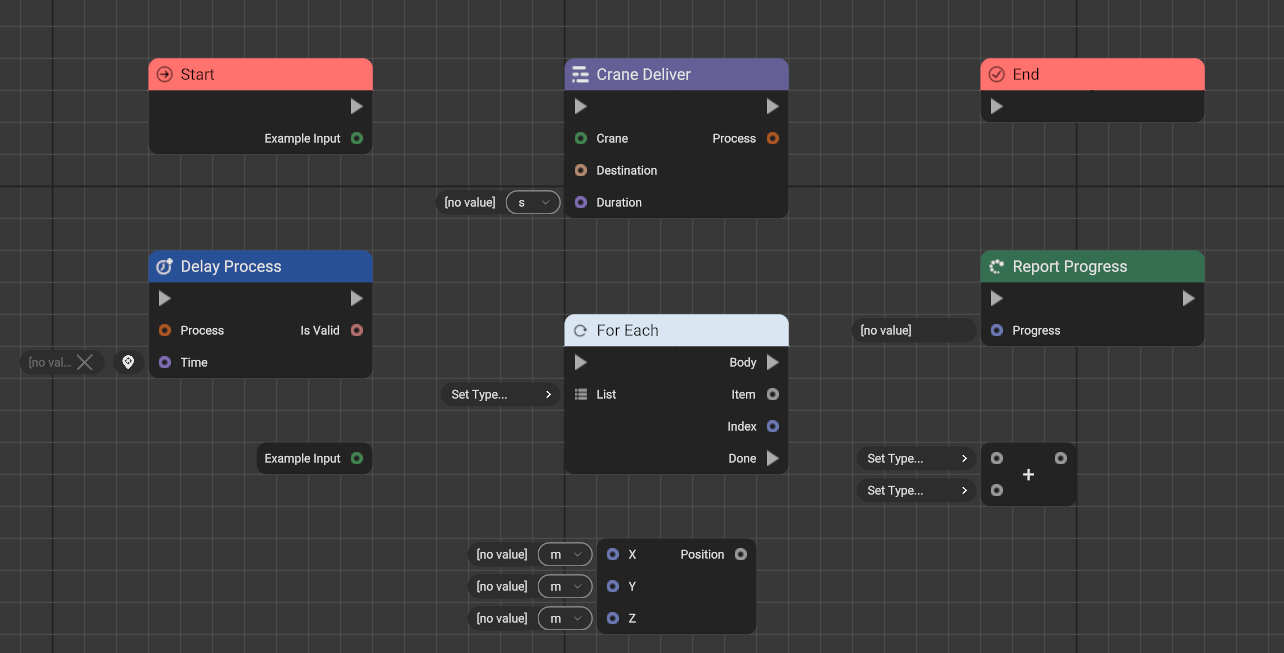The width and height of the screenshot is (1284, 653).
Task: Click the List icon in For Each
Action: (x=581, y=395)
